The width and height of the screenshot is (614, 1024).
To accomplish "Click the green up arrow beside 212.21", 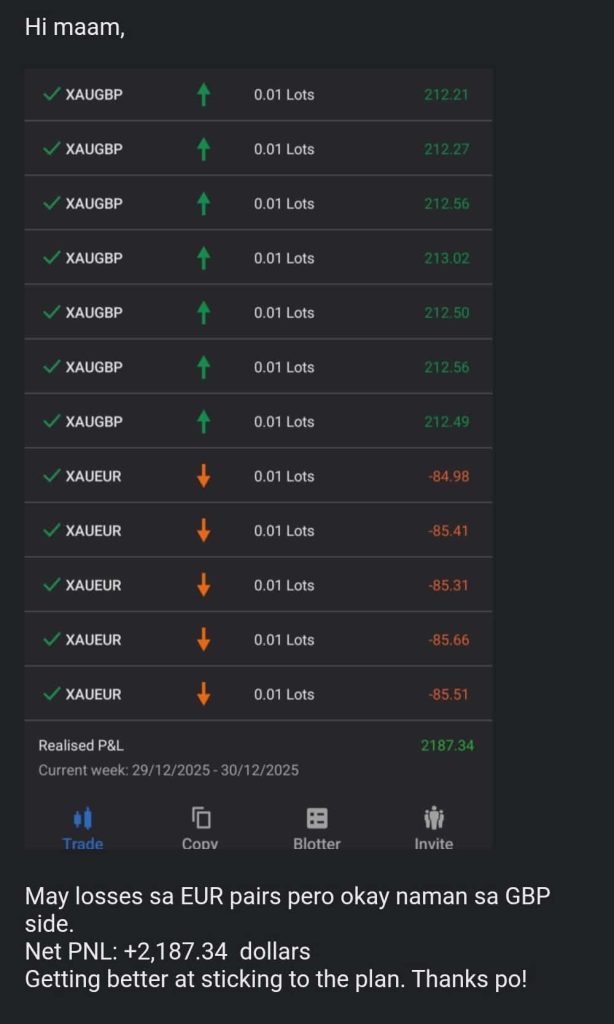I will tap(204, 95).
